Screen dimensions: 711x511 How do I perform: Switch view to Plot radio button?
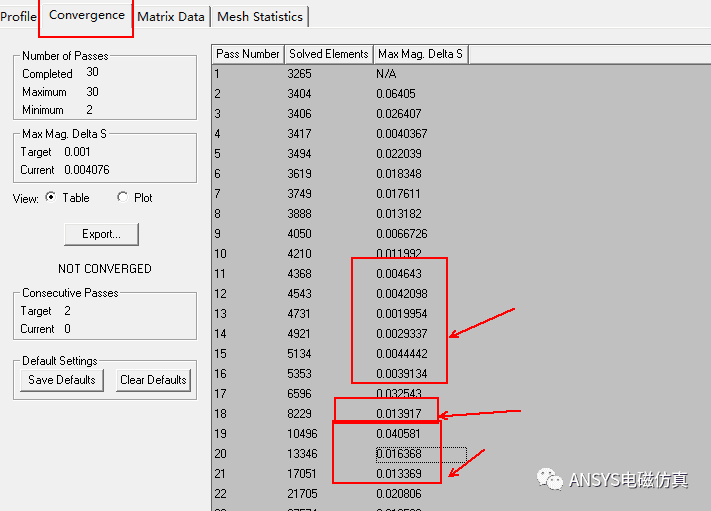pos(123,198)
